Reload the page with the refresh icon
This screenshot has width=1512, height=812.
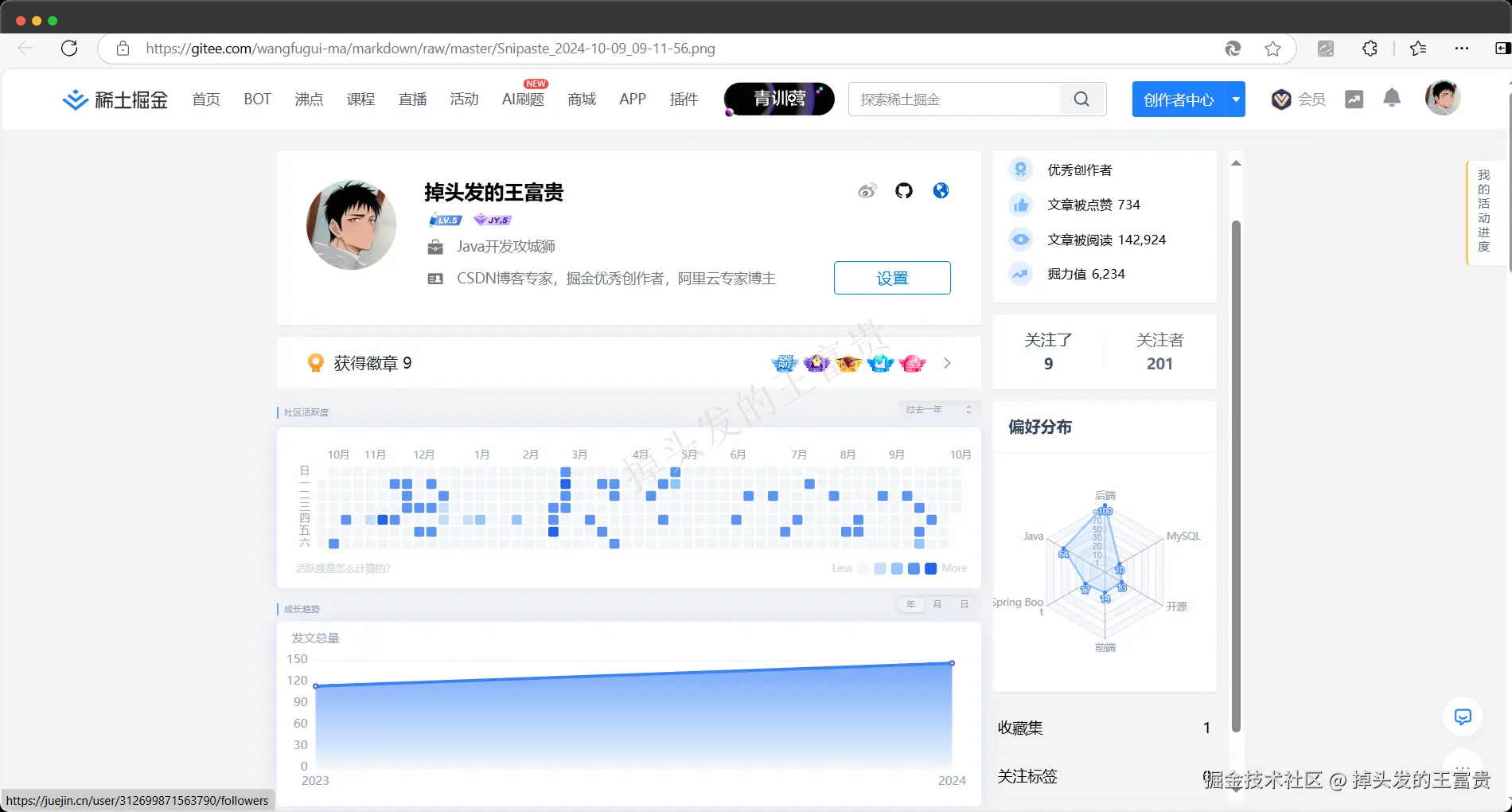pos(69,49)
